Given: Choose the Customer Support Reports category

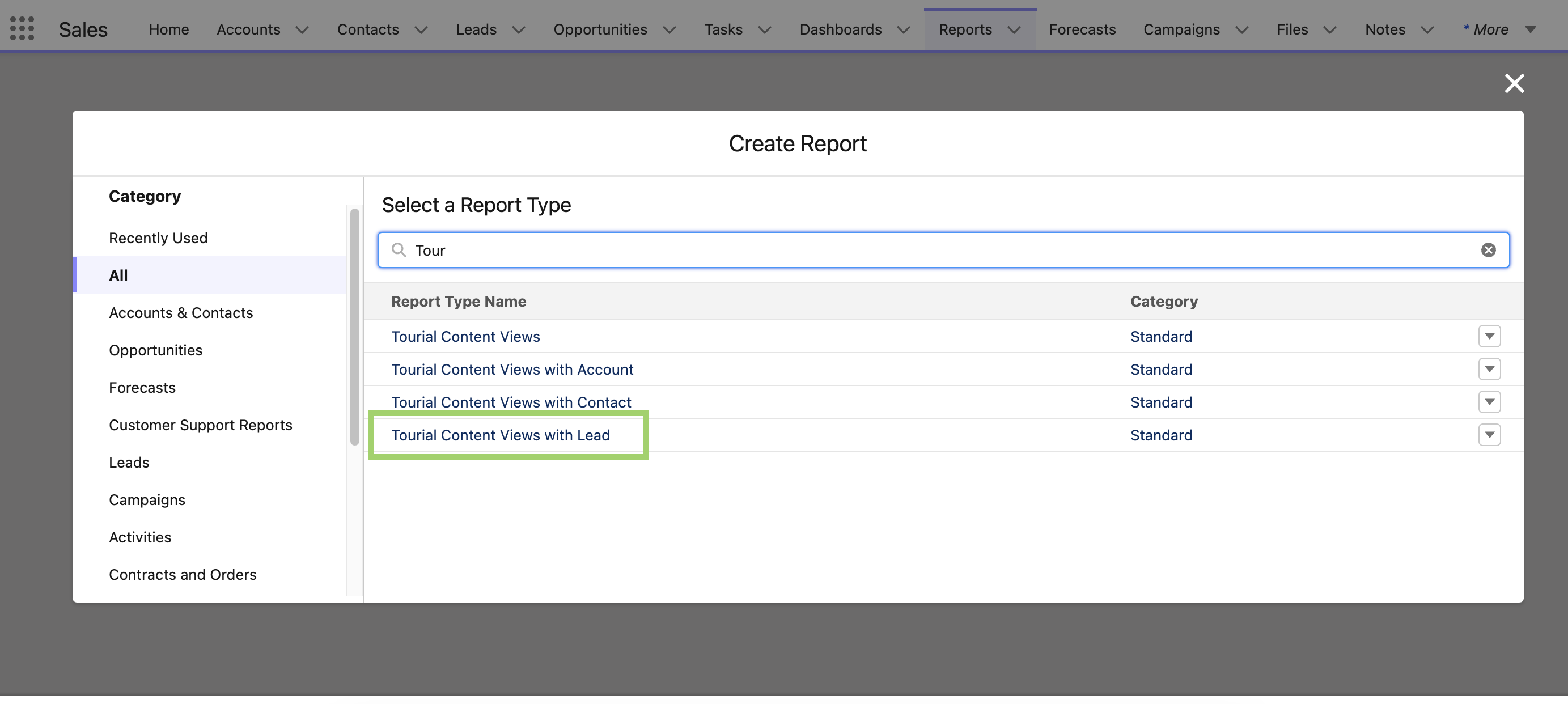Looking at the screenshot, I should (x=200, y=425).
